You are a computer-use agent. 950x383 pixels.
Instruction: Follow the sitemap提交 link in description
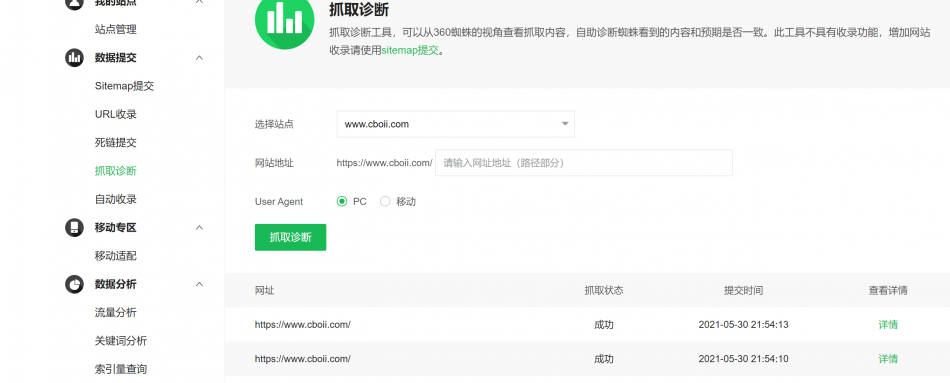point(410,50)
